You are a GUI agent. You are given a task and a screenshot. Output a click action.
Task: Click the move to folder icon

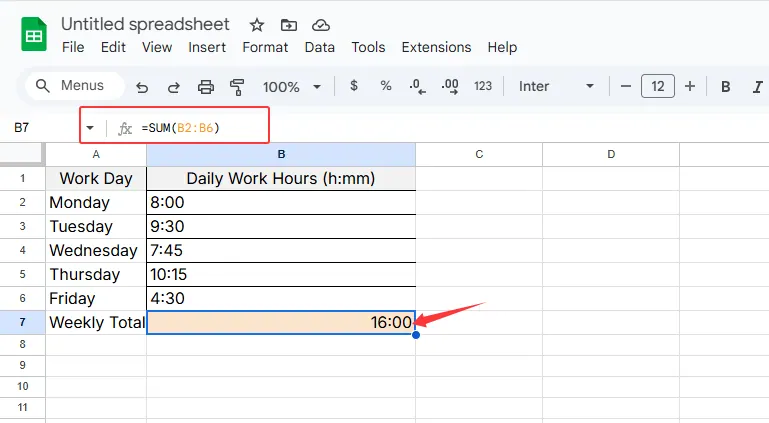tap(289, 24)
